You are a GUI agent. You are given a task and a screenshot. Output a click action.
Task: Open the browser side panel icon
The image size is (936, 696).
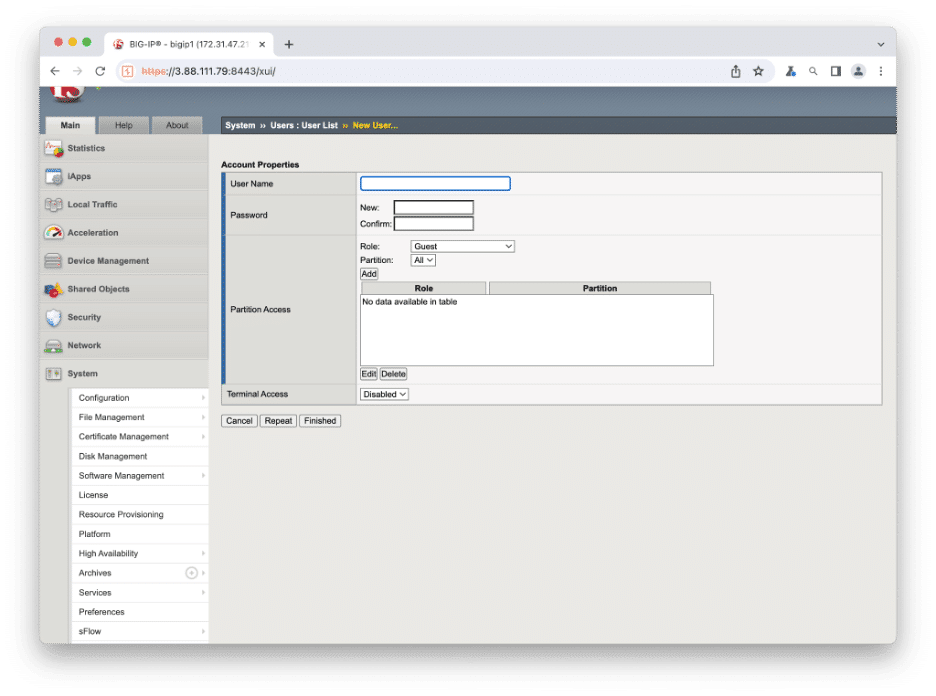[x=836, y=71]
